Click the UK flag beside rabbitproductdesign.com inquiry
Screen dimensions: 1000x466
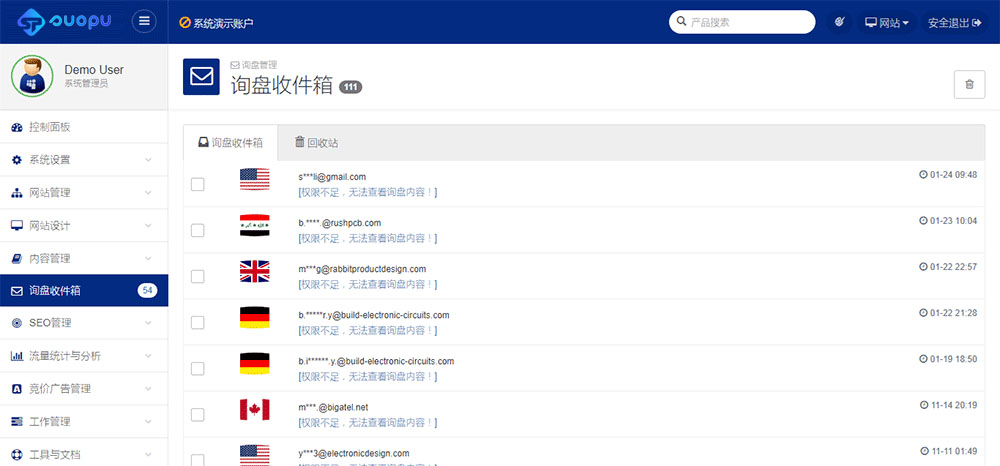coord(254,271)
